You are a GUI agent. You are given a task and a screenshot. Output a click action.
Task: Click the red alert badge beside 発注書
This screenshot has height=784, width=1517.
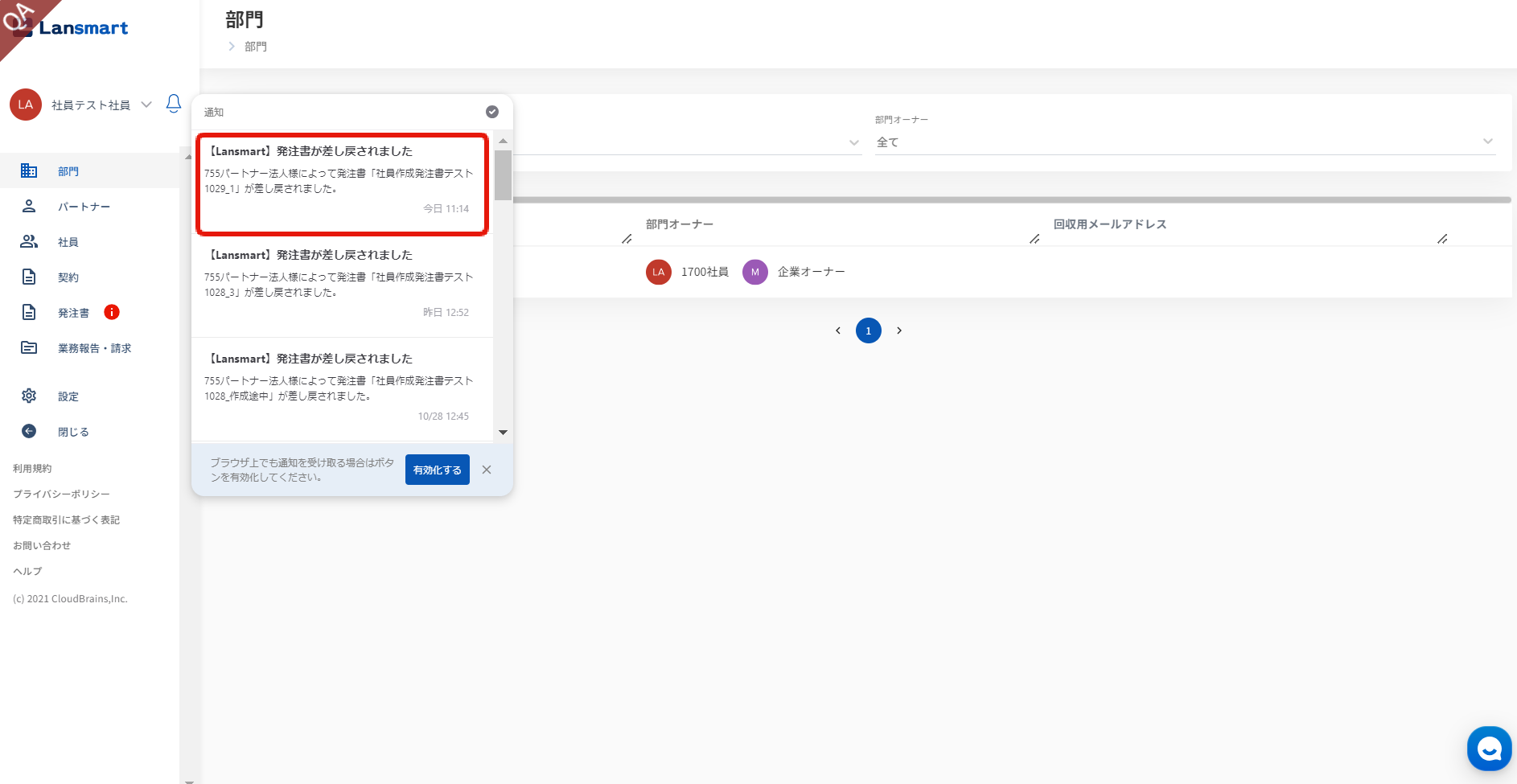click(x=112, y=312)
